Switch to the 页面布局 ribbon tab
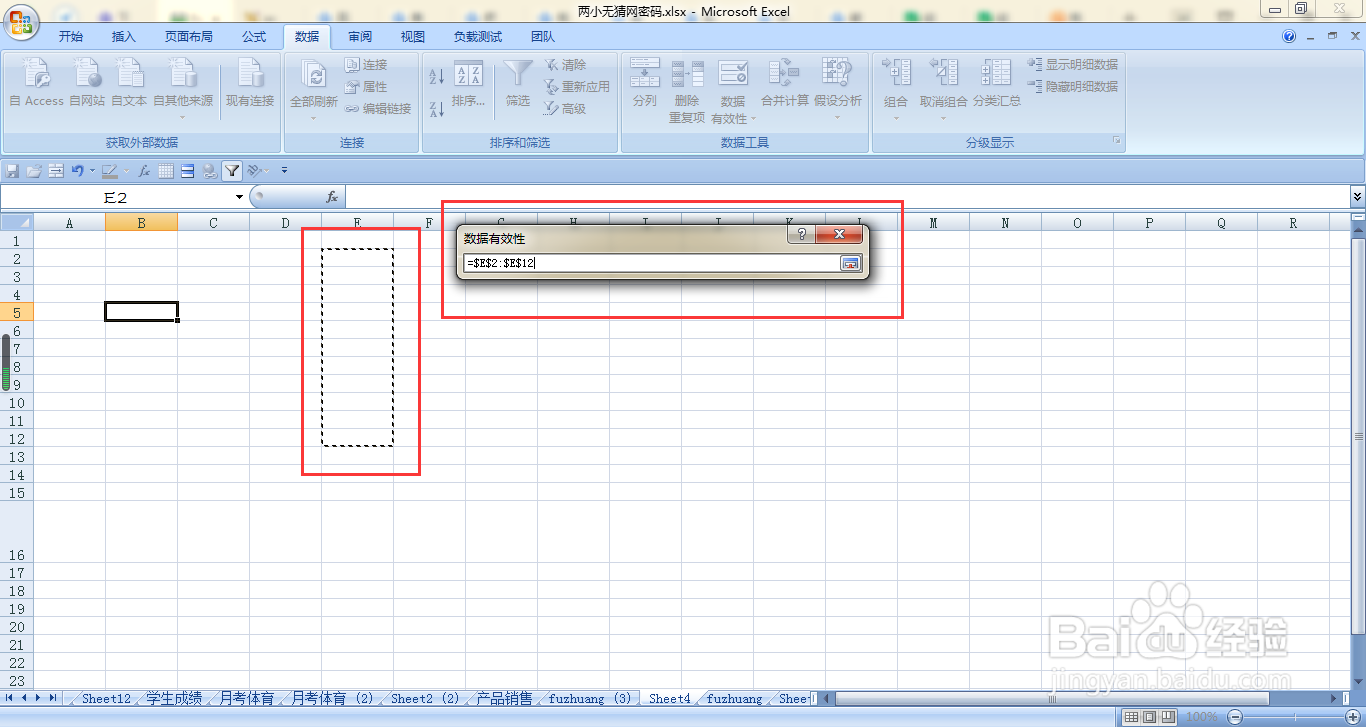The height and width of the screenshot is (727, 1366). [x=189, y=37]
